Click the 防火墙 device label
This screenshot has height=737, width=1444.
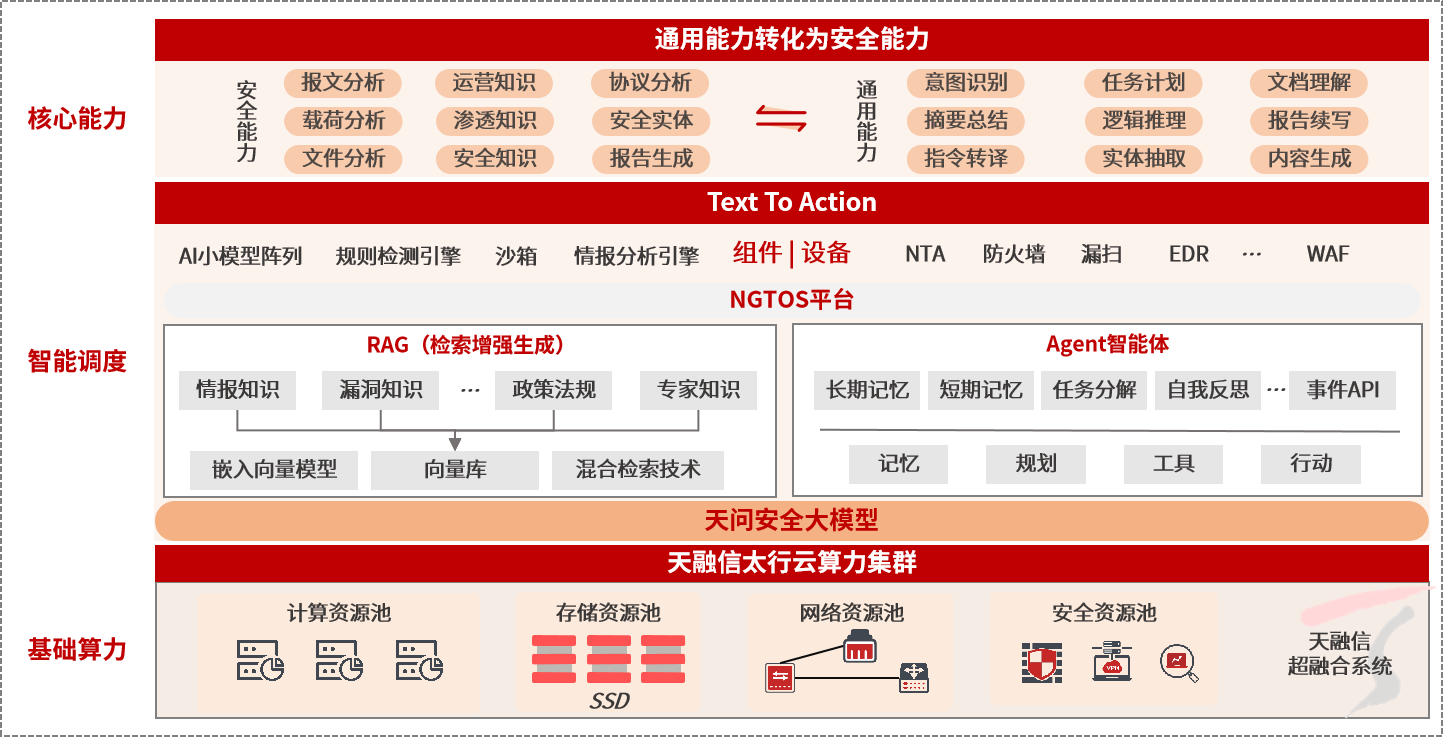1013,254
